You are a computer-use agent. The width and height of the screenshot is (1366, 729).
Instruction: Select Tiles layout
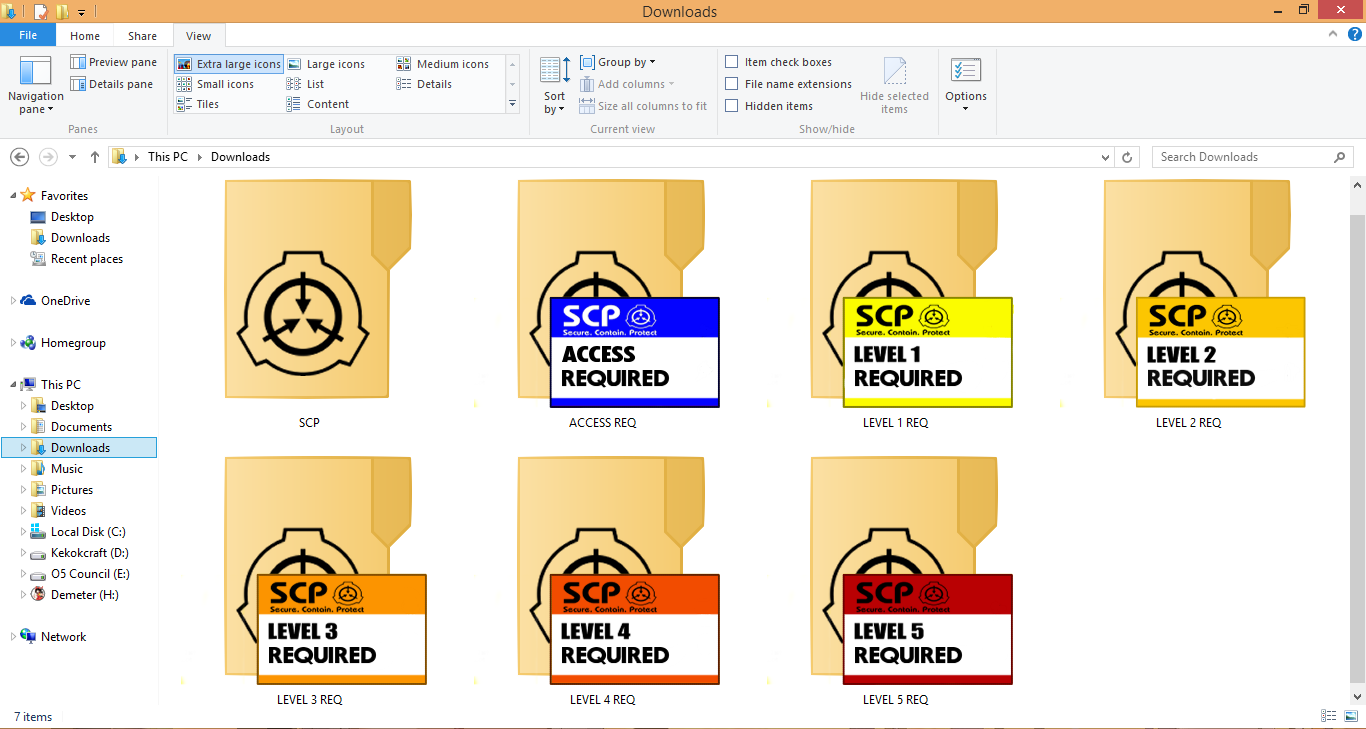[x=198, y=104]
